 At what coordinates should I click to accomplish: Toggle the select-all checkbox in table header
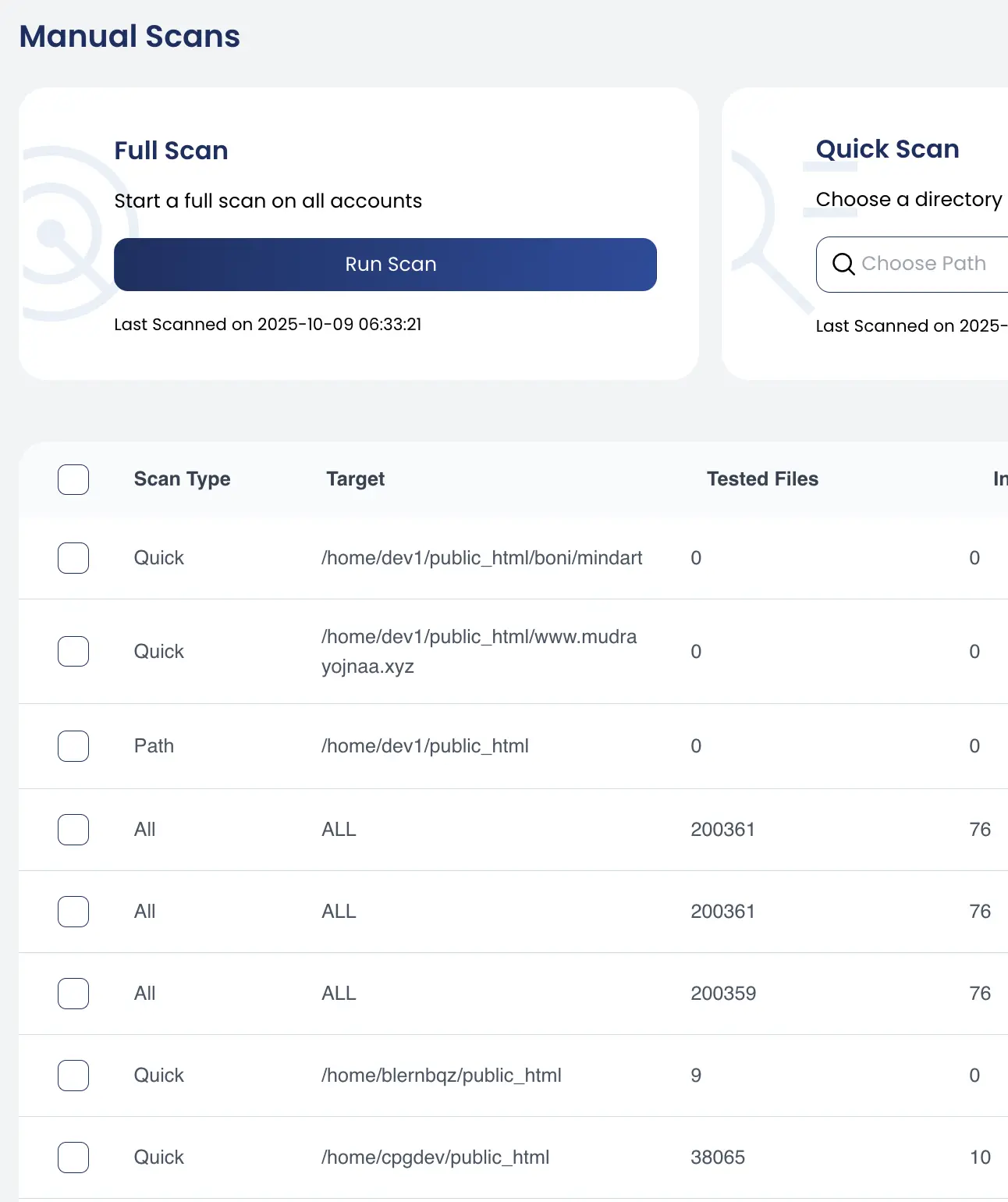pos(73,479)
